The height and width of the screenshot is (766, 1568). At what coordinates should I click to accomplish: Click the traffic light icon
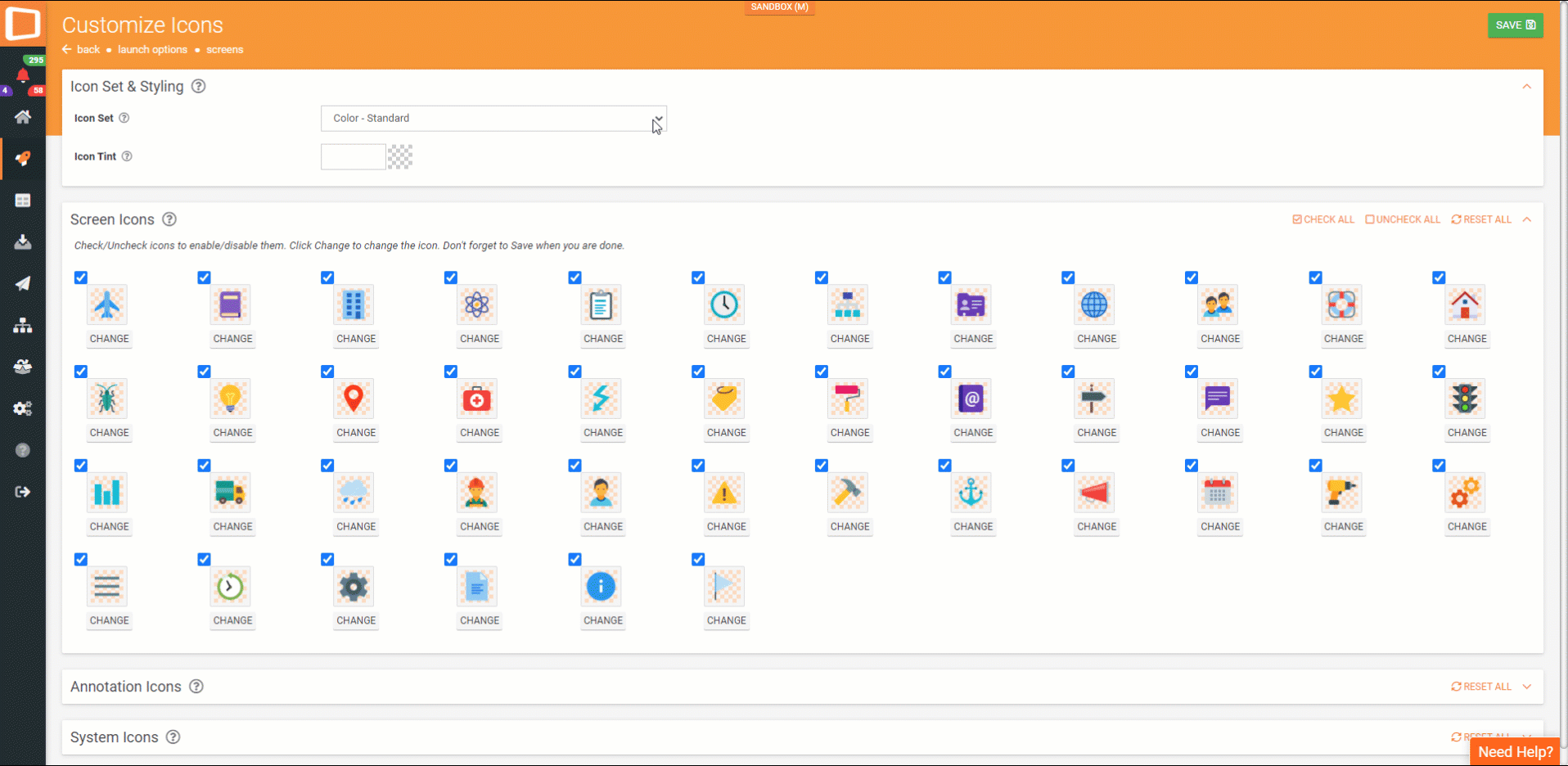pyautogui.click(x=1465, y=399)
